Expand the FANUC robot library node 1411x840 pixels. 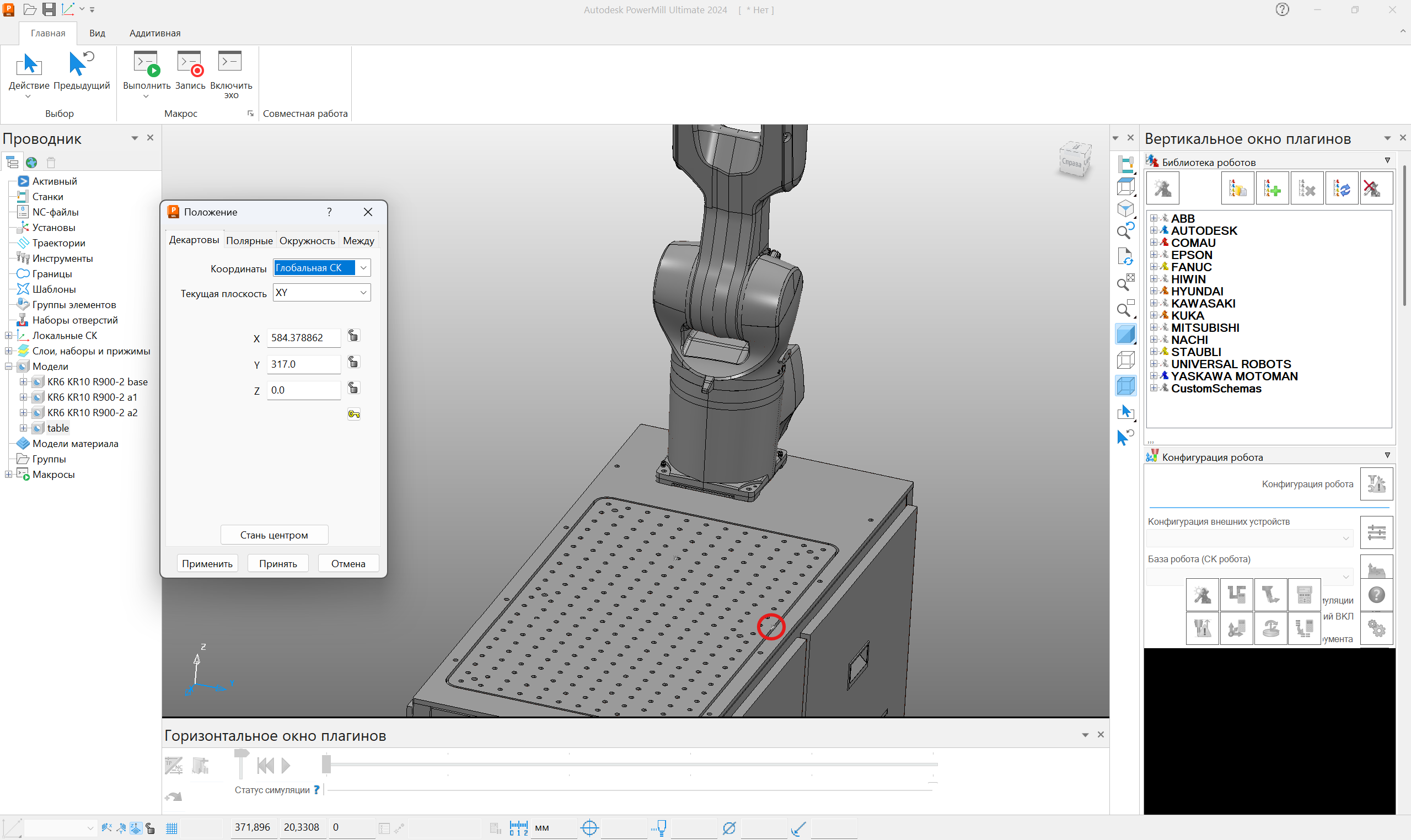pos(1154,267)
